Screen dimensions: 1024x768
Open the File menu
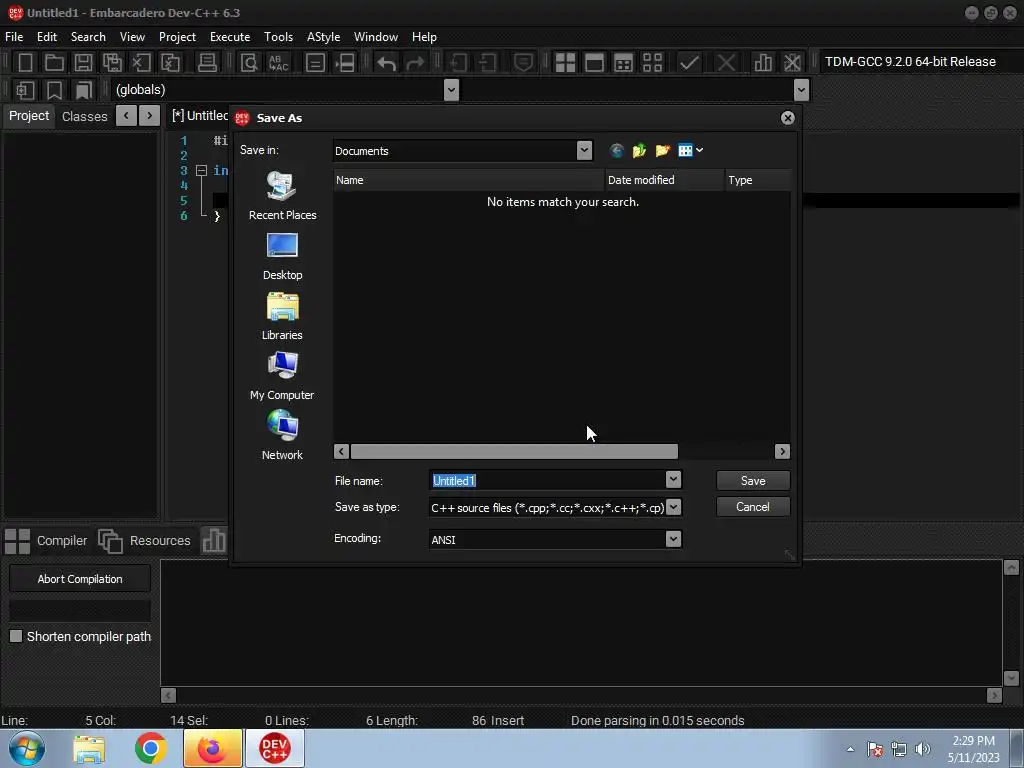click(14, 37)
